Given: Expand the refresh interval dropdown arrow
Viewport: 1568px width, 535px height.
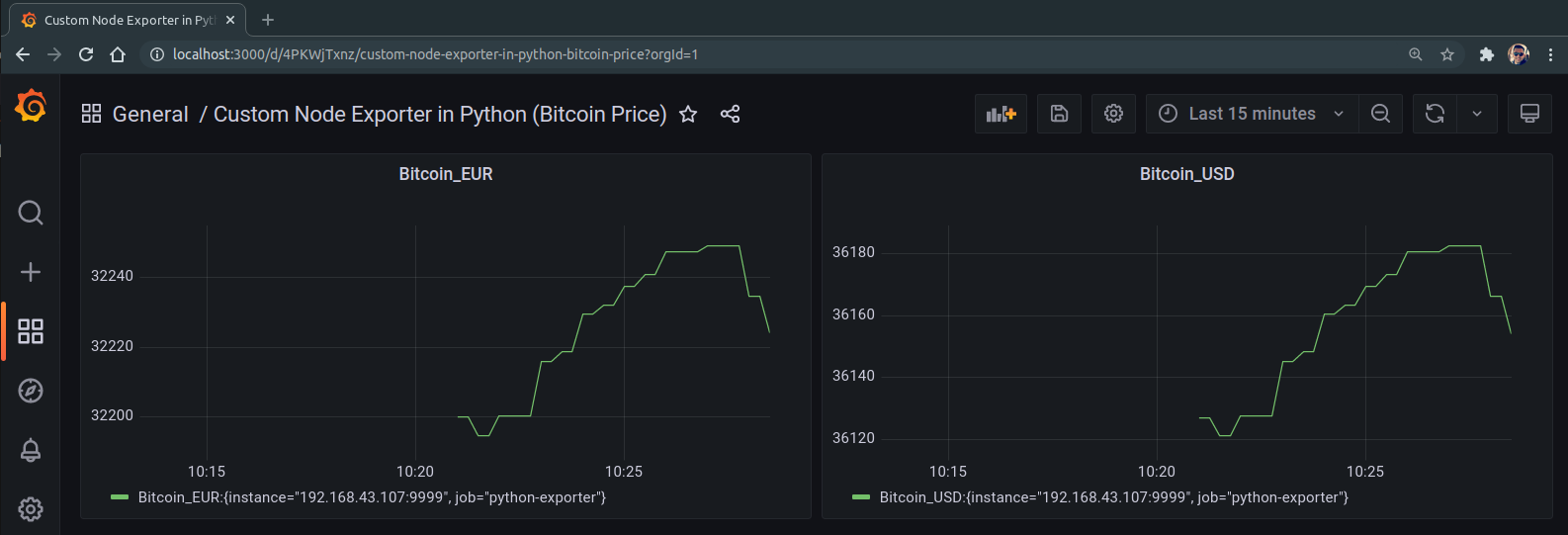Looking at the screenshot, I should 1477,114.
